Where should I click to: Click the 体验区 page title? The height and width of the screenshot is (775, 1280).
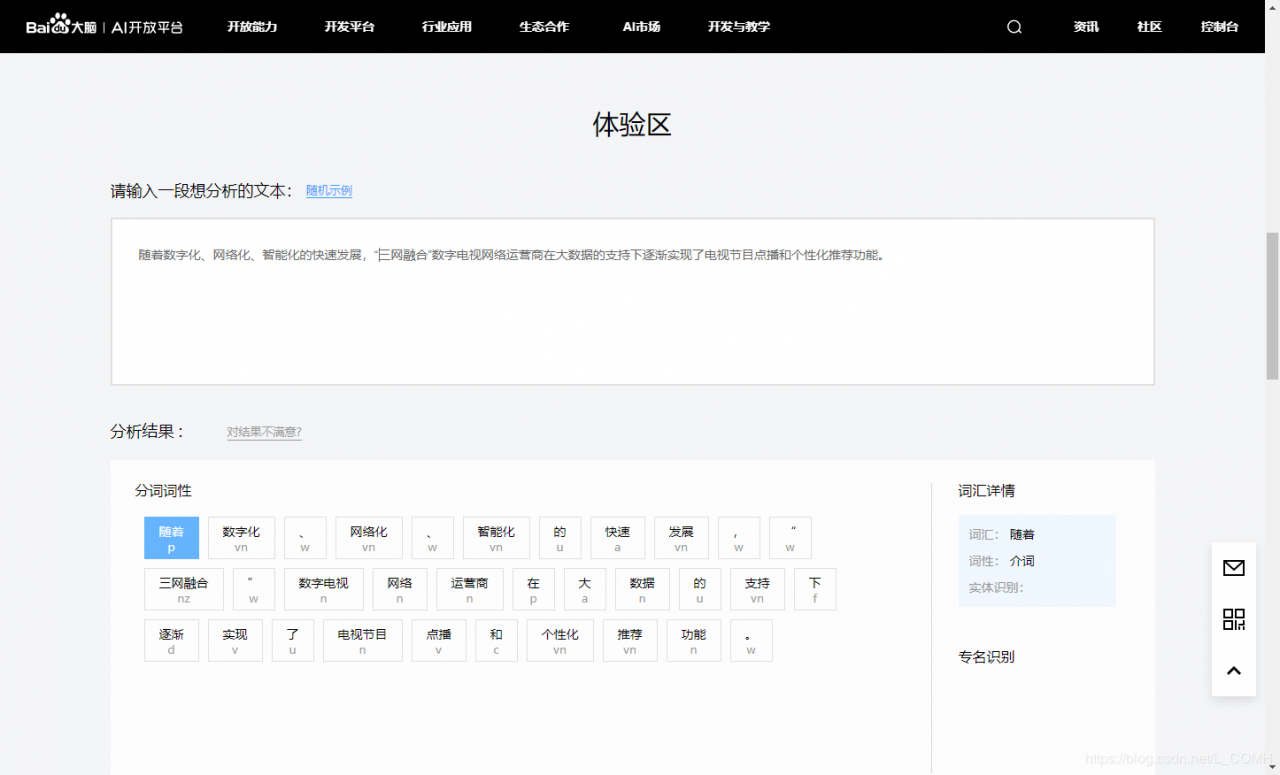tap(632, 125)
